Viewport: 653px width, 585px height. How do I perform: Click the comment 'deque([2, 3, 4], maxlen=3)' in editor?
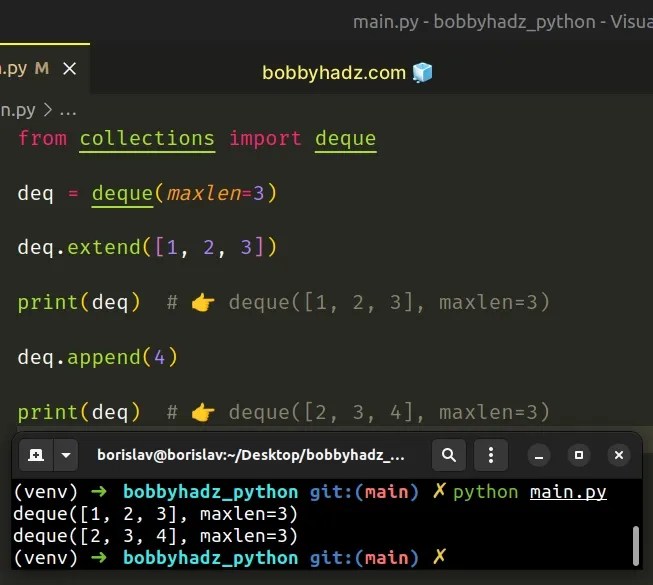pyautogui.click(x=389, y=412)
